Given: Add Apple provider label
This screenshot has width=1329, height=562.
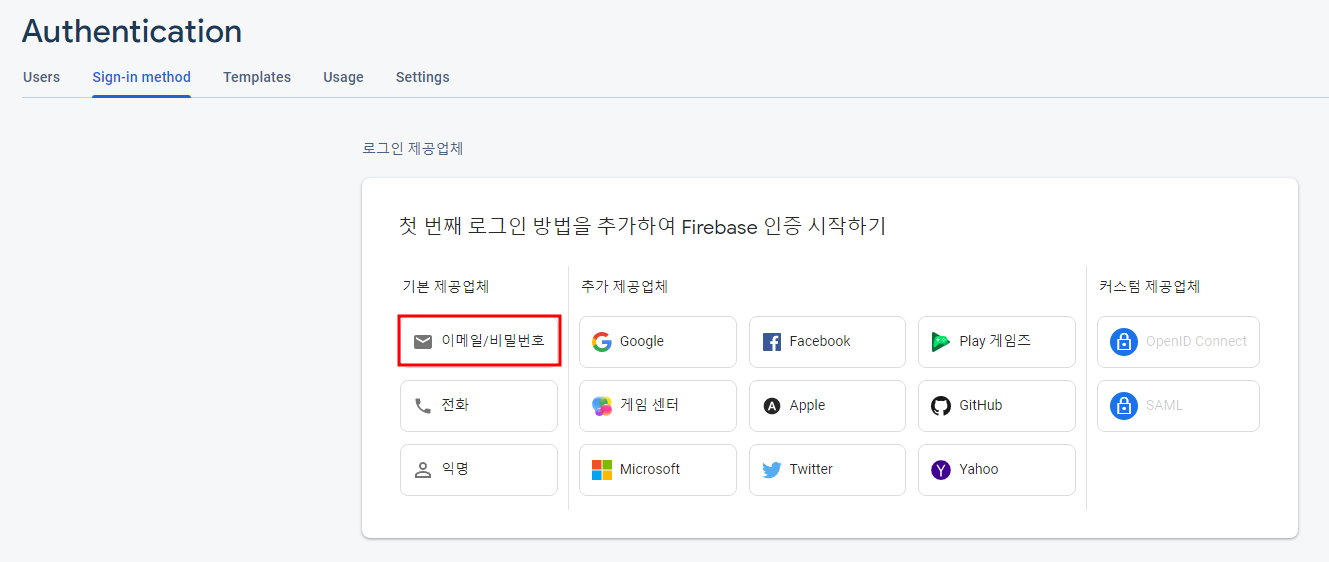Looking at the screenshot, I should point(807,406).
